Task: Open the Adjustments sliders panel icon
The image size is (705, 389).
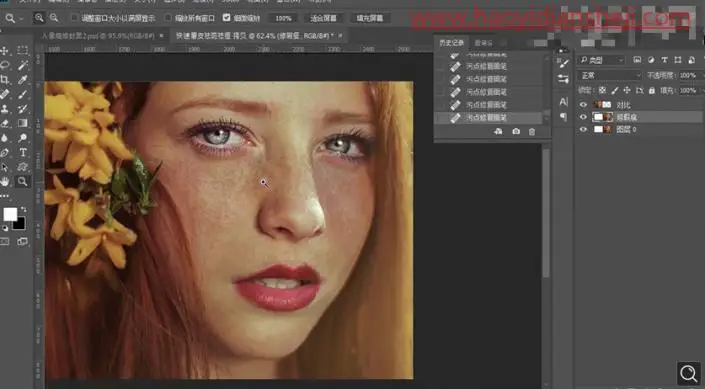Action: pos(563,79)
